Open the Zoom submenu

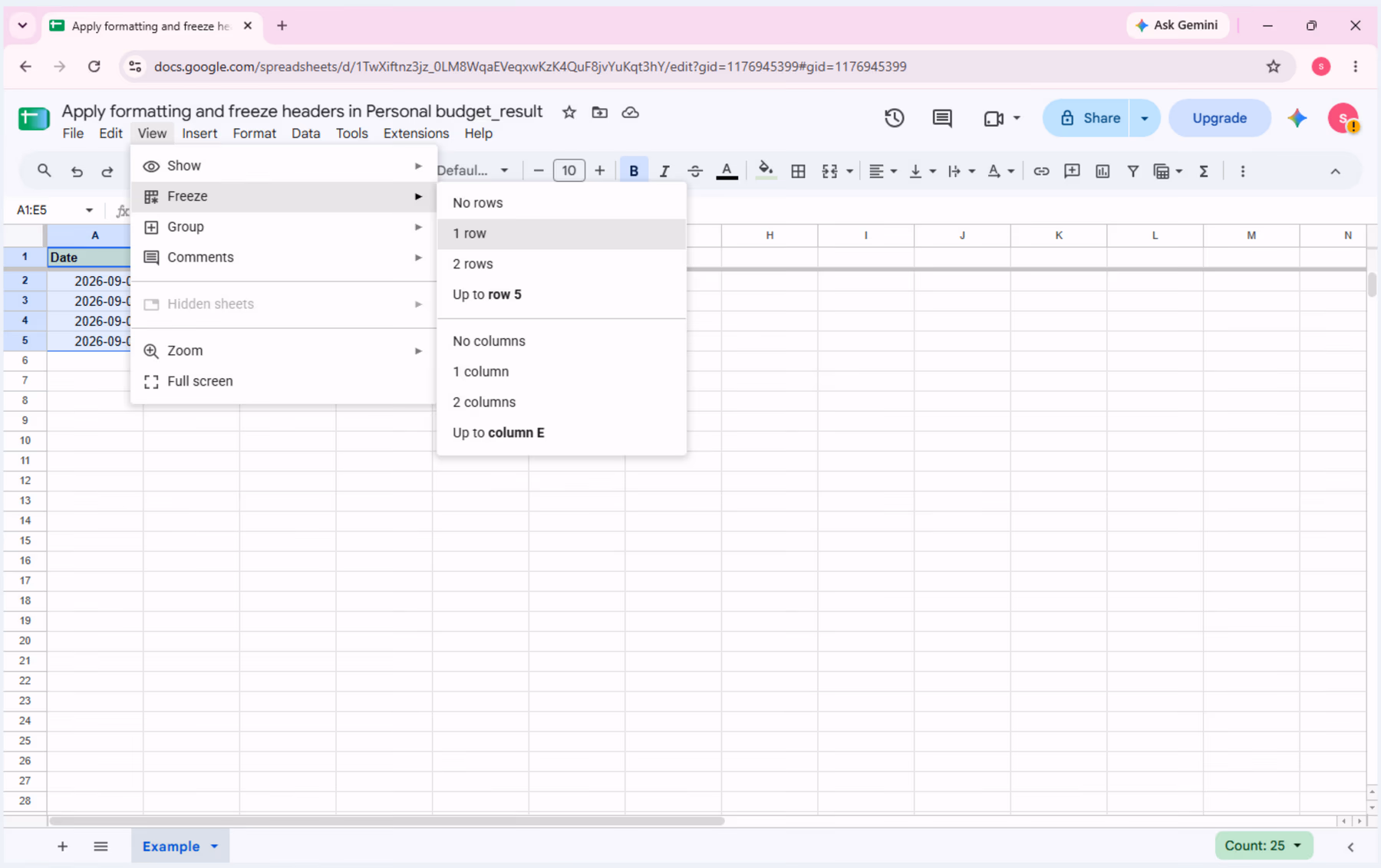coord(284,350)
